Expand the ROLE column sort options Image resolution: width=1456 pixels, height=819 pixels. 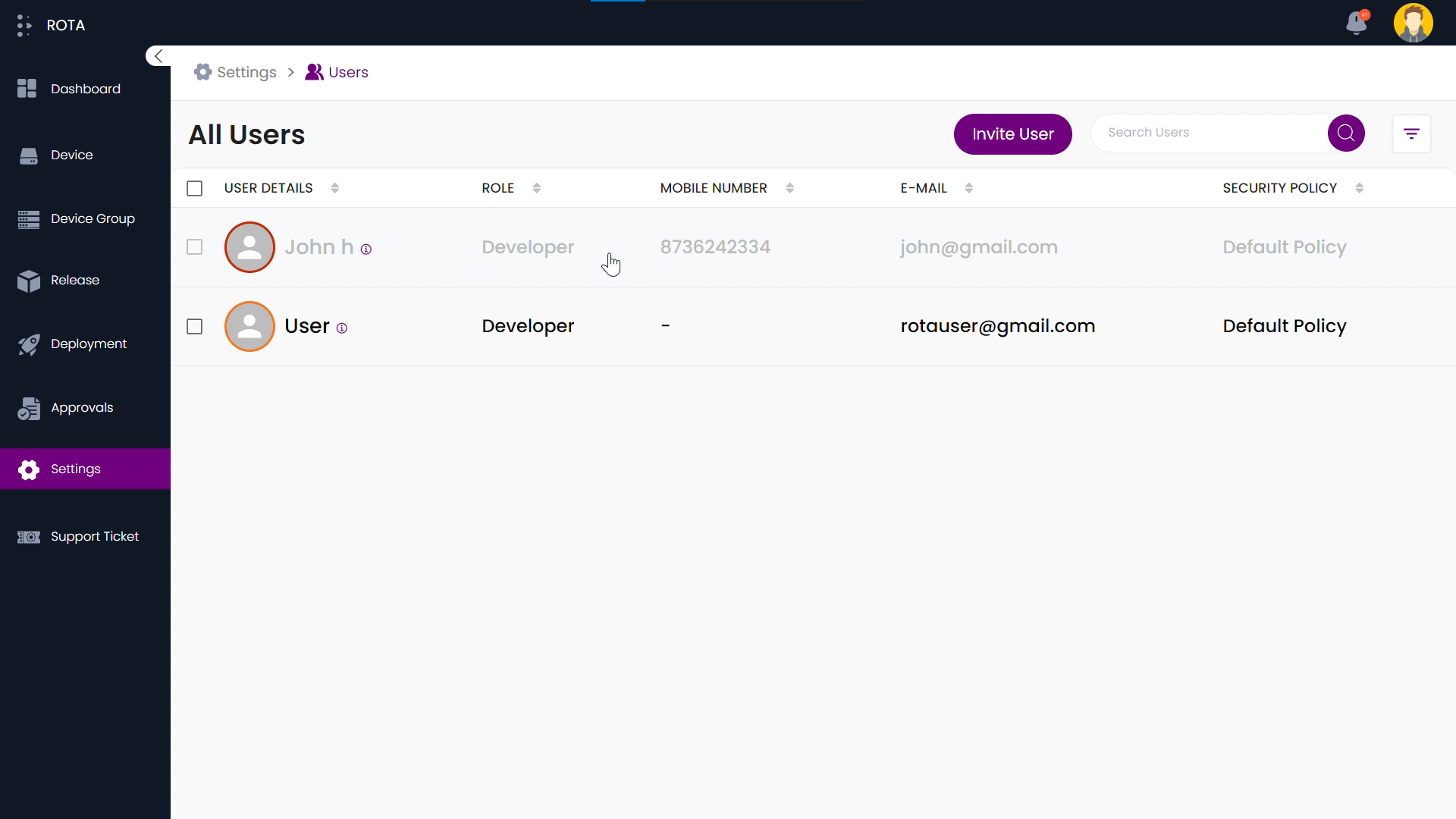pyautogui.click(x=537, y=188)
